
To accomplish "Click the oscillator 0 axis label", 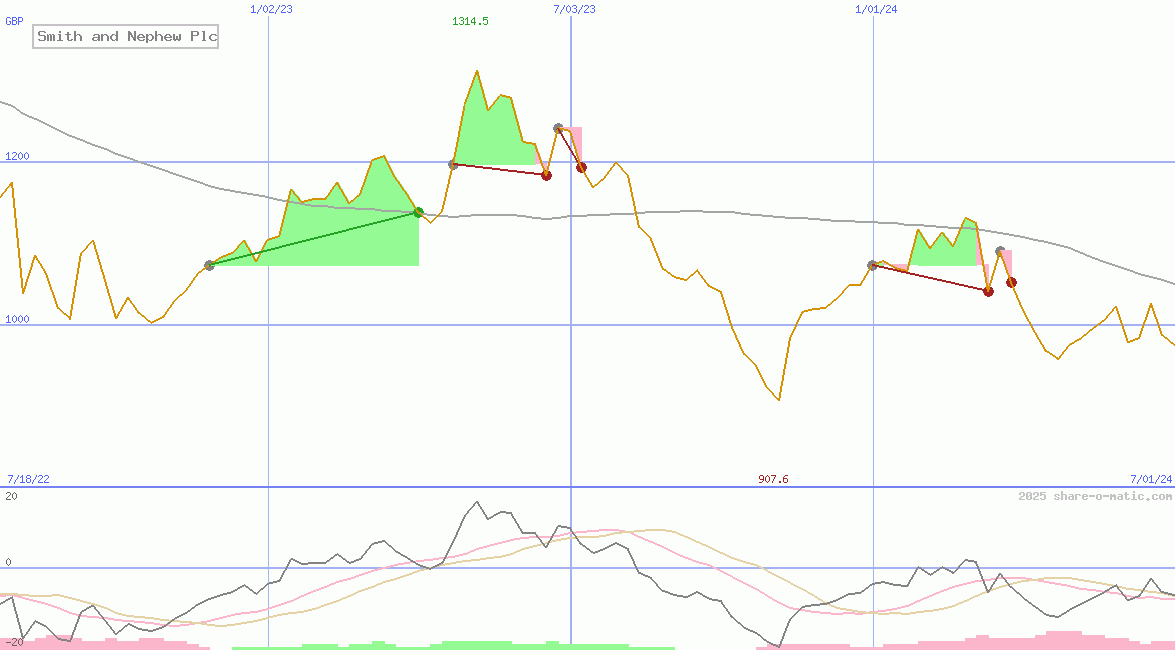I will [x=8, y=562].
